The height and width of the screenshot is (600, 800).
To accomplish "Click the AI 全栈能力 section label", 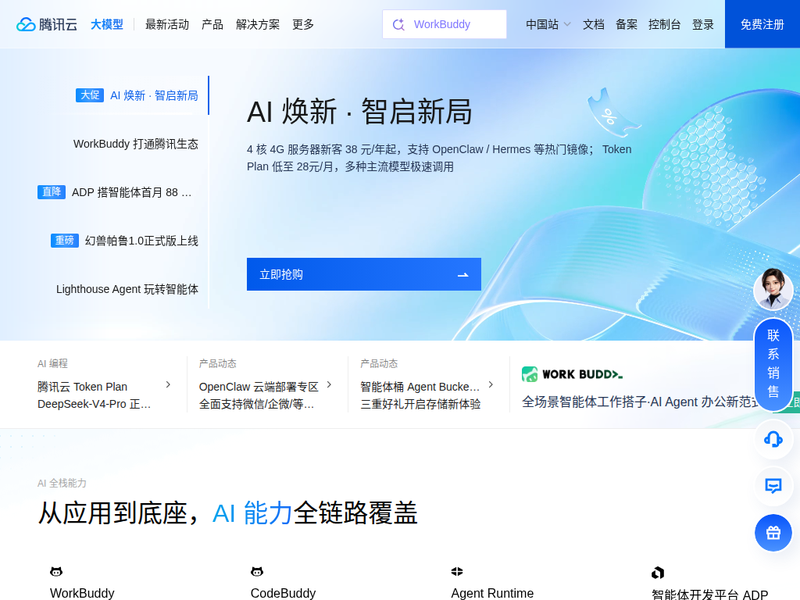I will [x=62, y=483].
